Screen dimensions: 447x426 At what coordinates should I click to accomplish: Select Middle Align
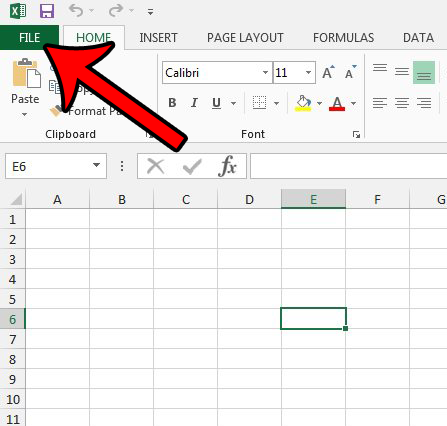[402, 72]
